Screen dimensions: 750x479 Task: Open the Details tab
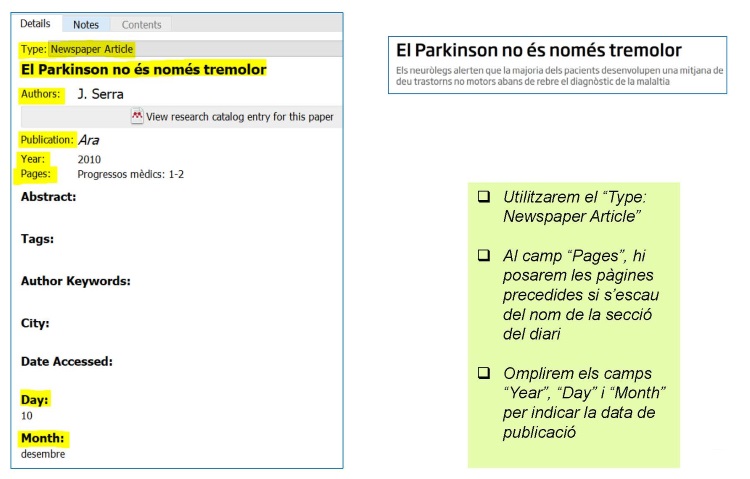(35, 23)
